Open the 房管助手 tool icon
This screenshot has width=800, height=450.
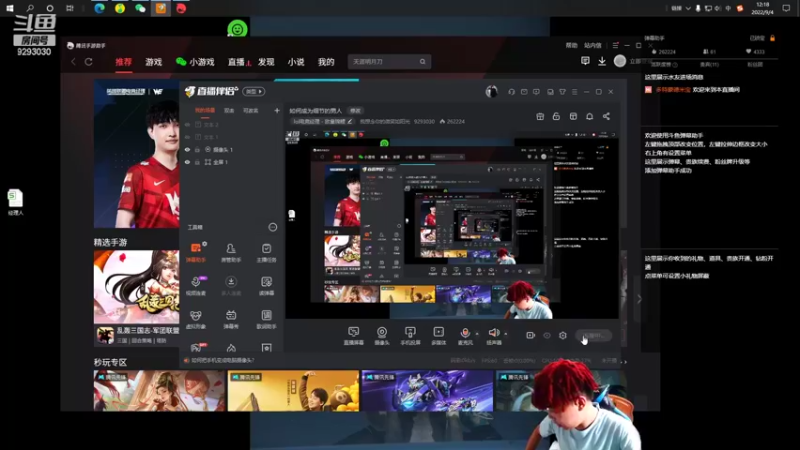click(x=231, y=253)
